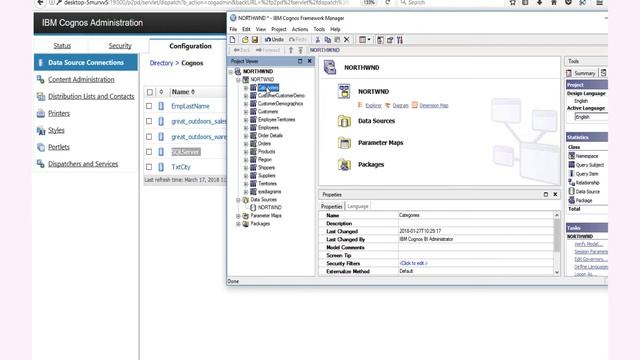
Task: Open the File menu in Framework Manager
Action: pos(233,29)
